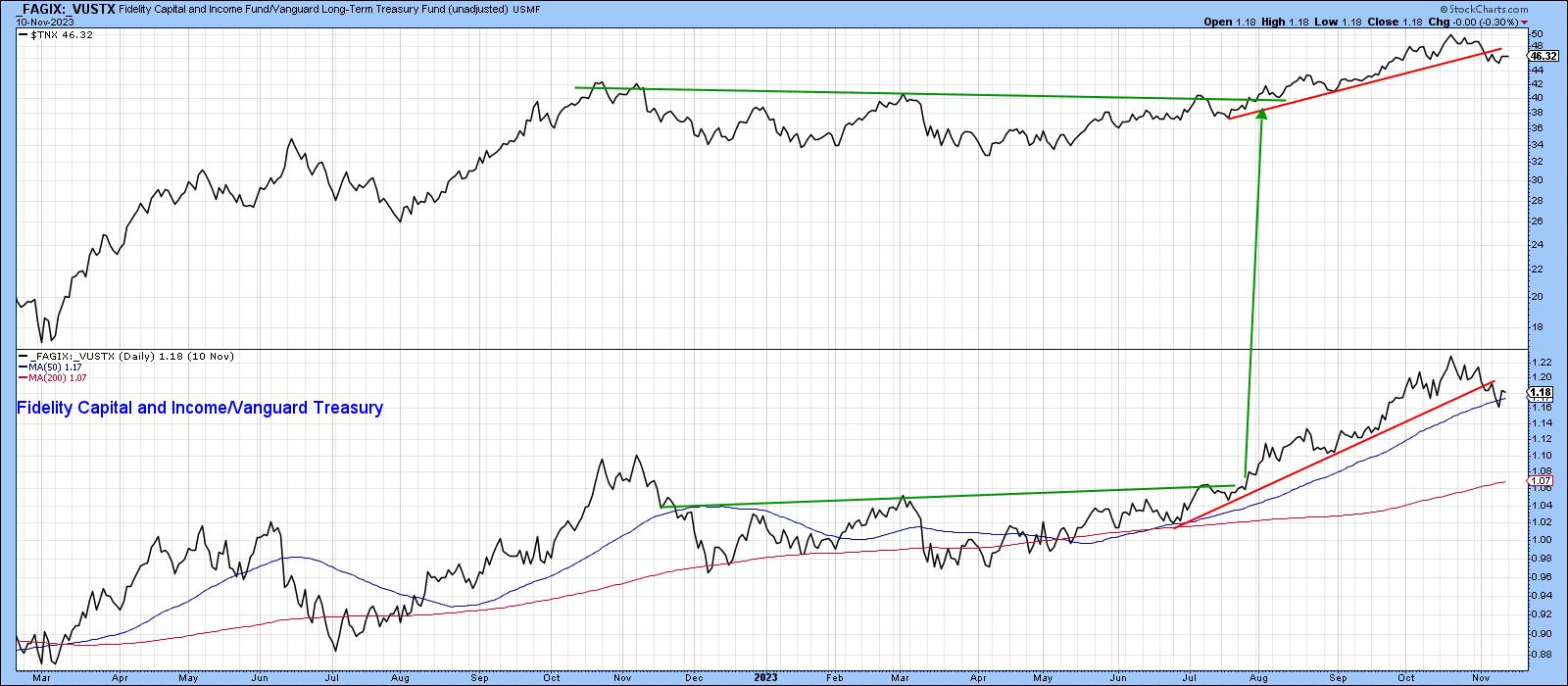Click the red down-arrow icon beside Chg

[1522, 22]
